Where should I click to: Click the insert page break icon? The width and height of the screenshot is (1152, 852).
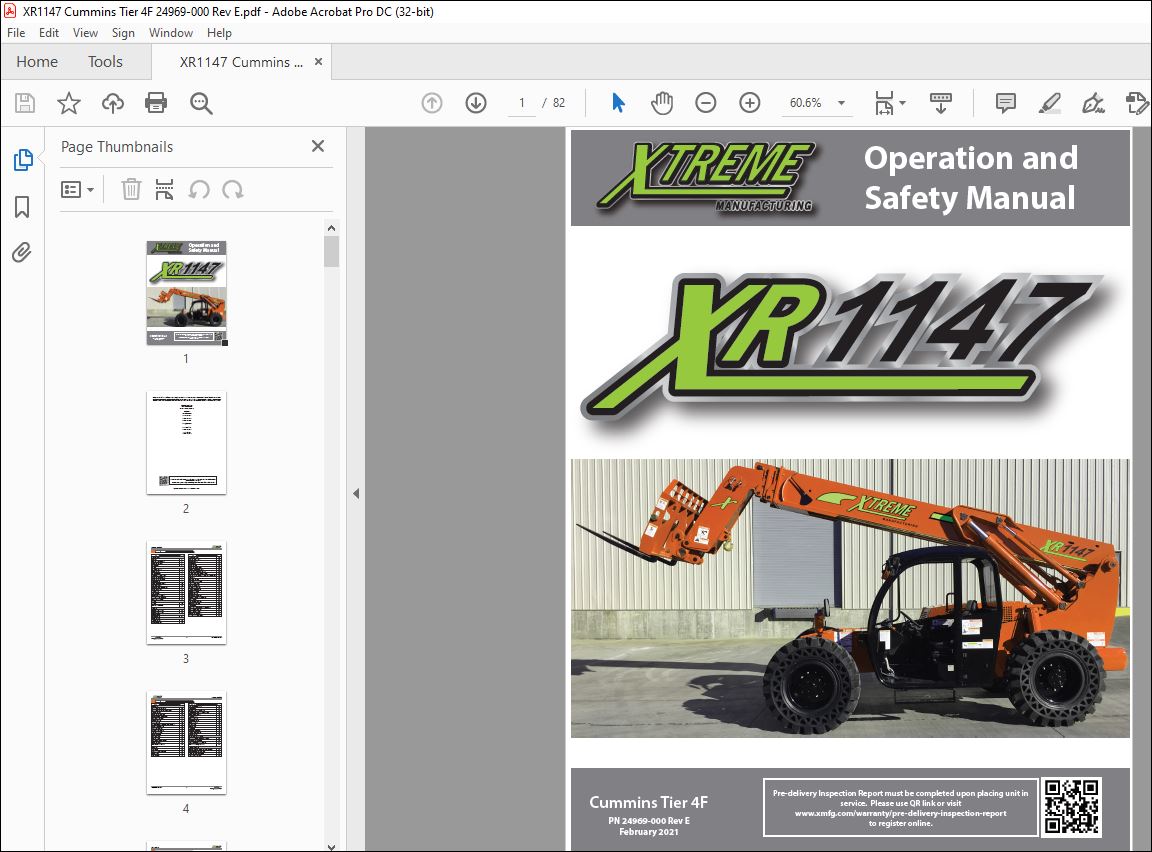point(165,189)
